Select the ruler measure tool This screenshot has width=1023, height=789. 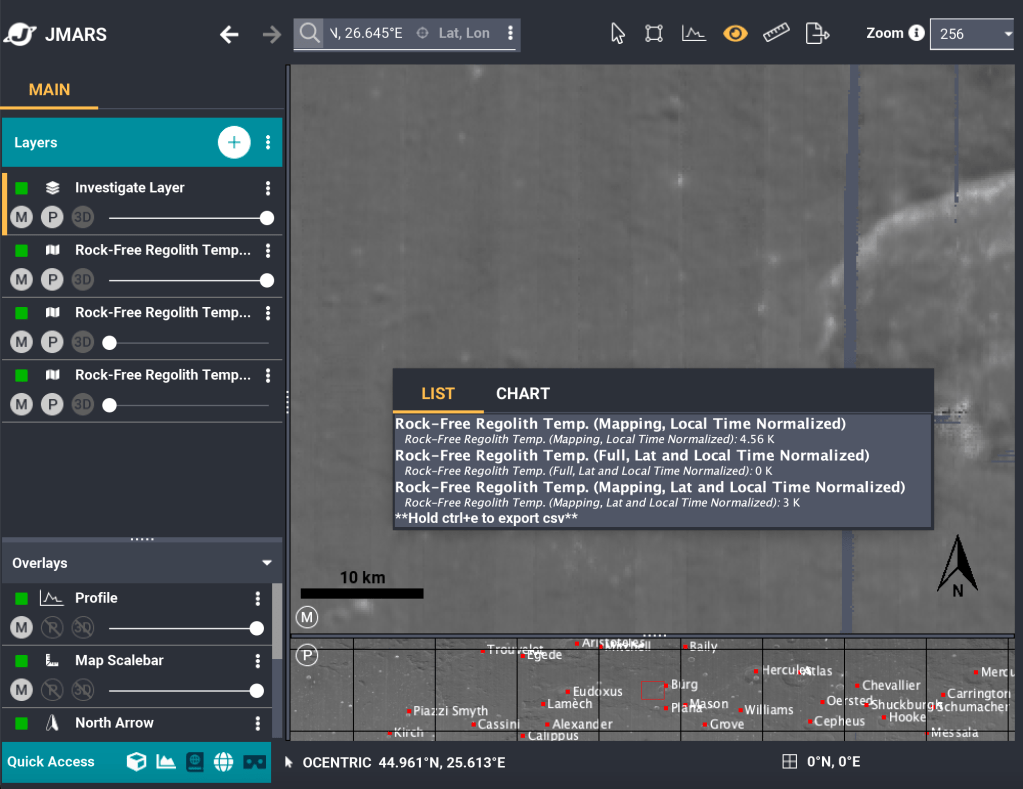tap(776, 34)
